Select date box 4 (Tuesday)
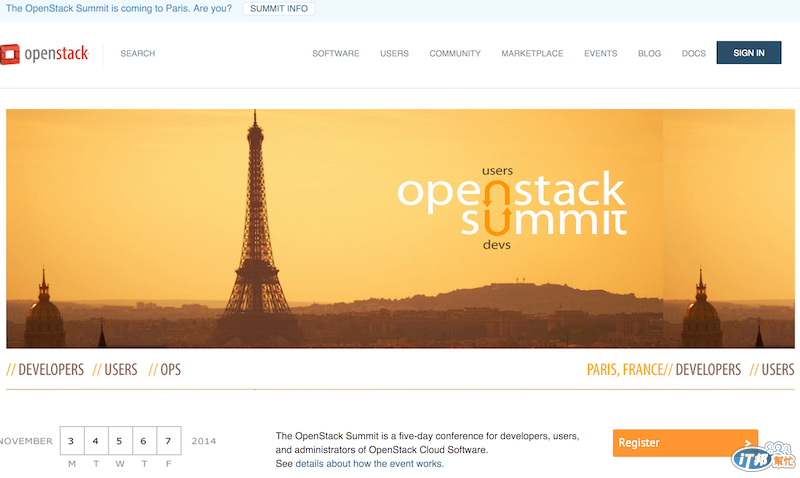 (95, 441)
